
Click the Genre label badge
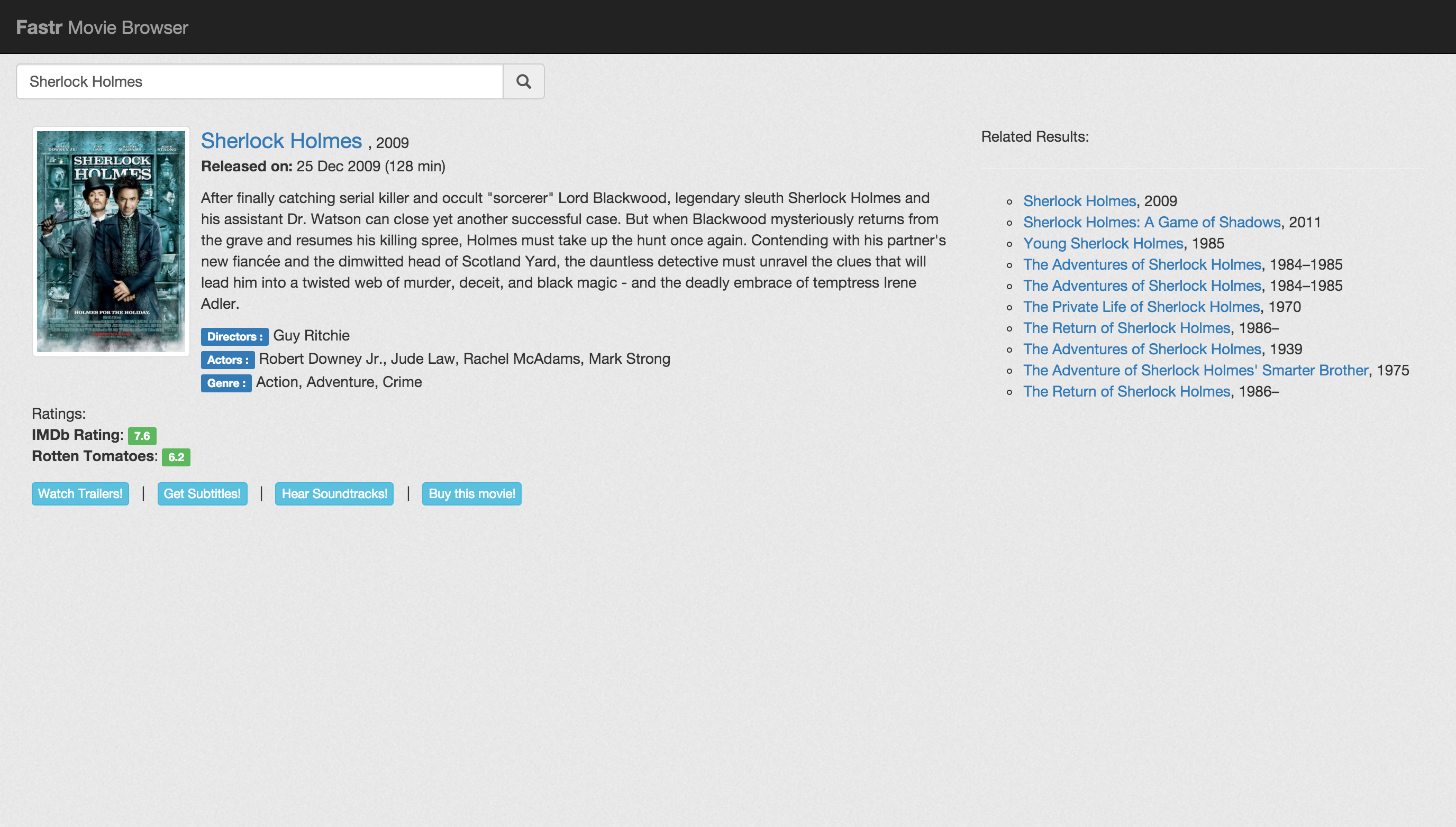coord(226,383)
